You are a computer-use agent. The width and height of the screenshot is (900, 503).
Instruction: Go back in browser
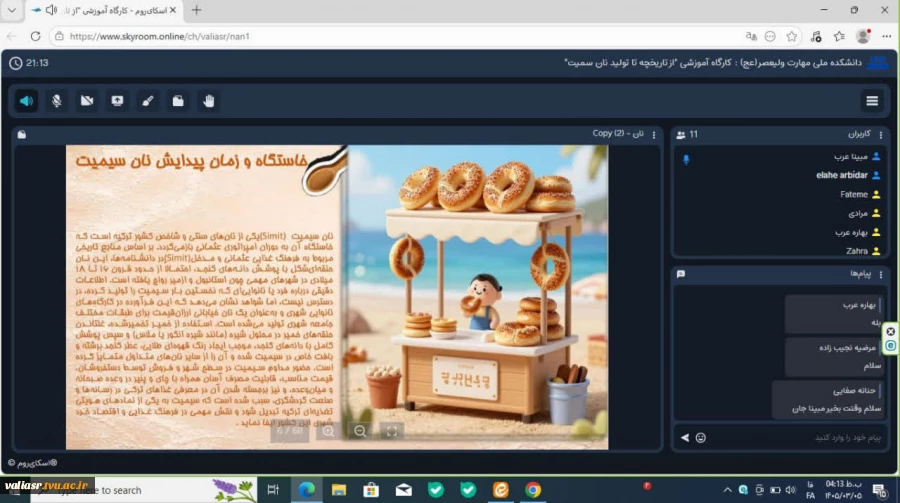click(x=11, y=36)
